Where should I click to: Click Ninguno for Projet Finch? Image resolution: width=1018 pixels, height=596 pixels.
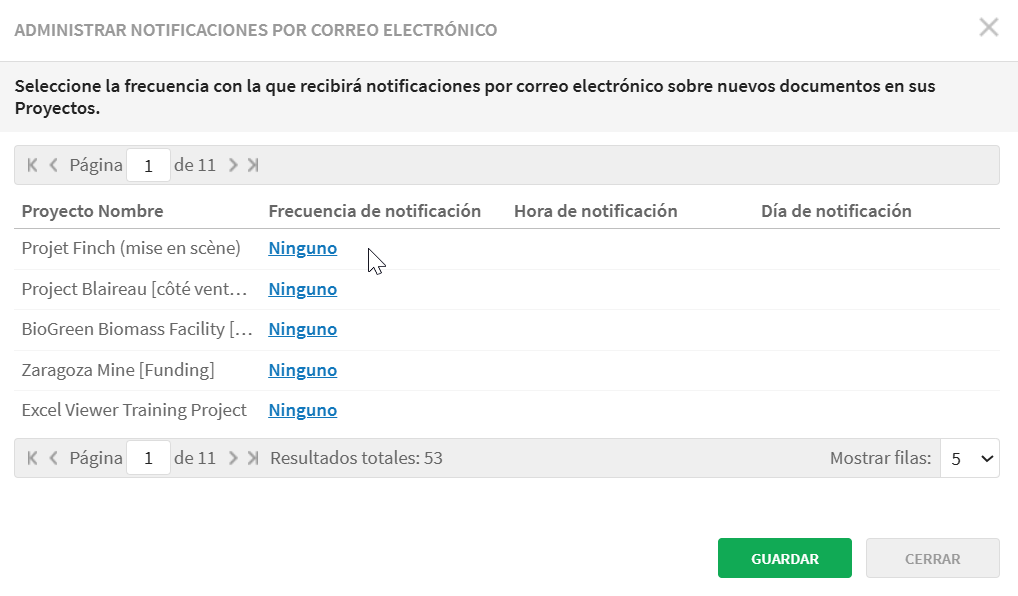tap(303, 248)
